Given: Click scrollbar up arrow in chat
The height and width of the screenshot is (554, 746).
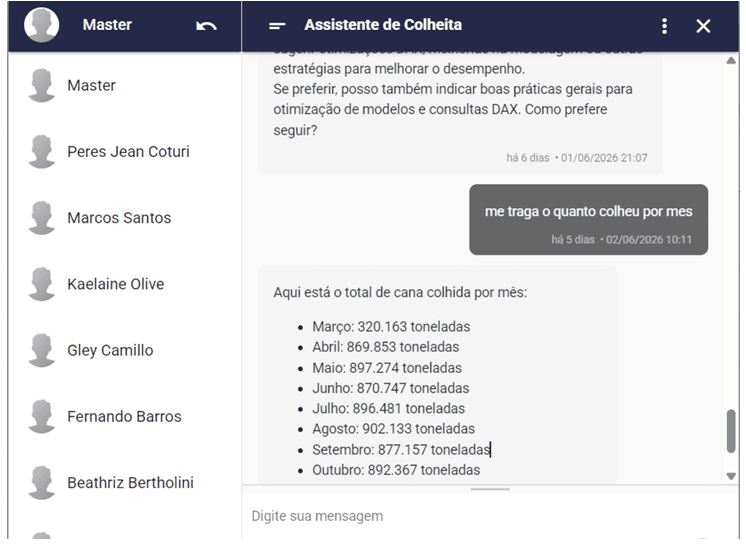Looking at the screenshot, I should click(x=731, y=60).
